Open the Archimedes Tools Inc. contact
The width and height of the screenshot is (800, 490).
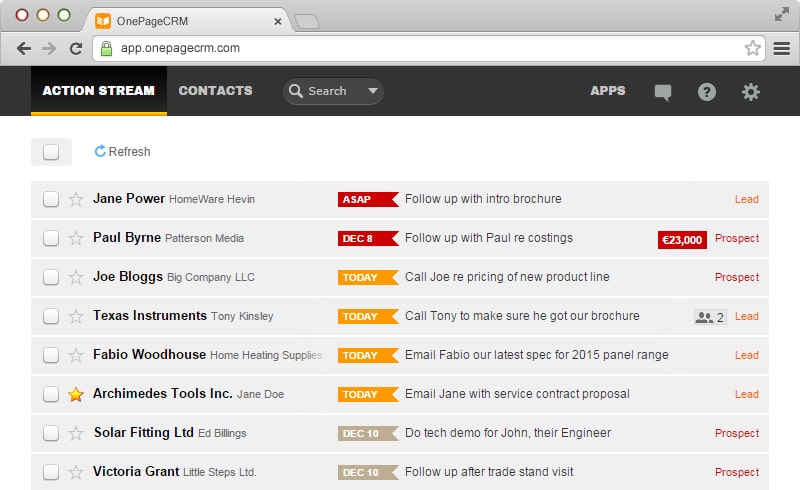(162, 394)
